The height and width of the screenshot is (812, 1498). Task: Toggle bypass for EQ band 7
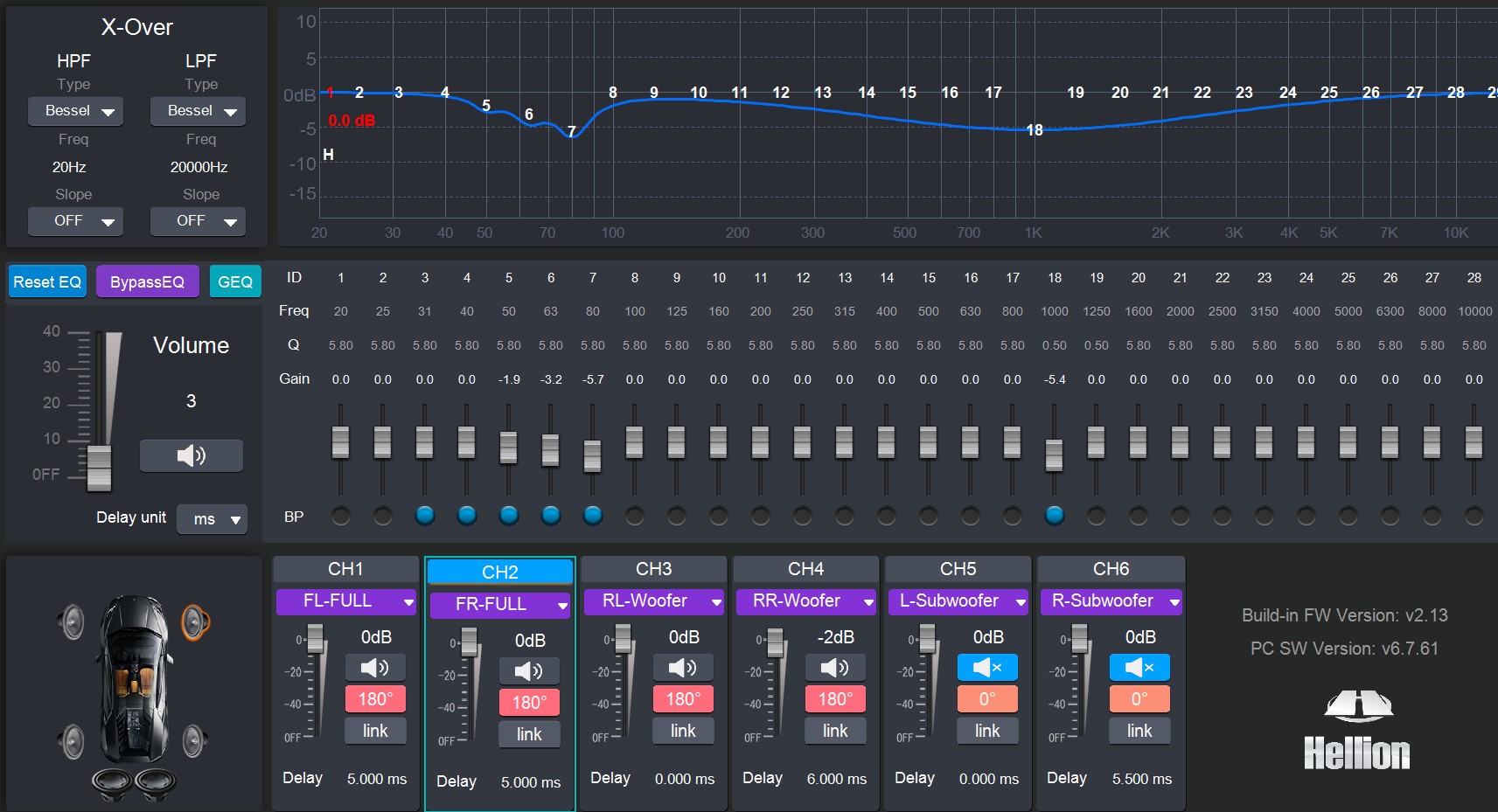click(x=593, y=516)
